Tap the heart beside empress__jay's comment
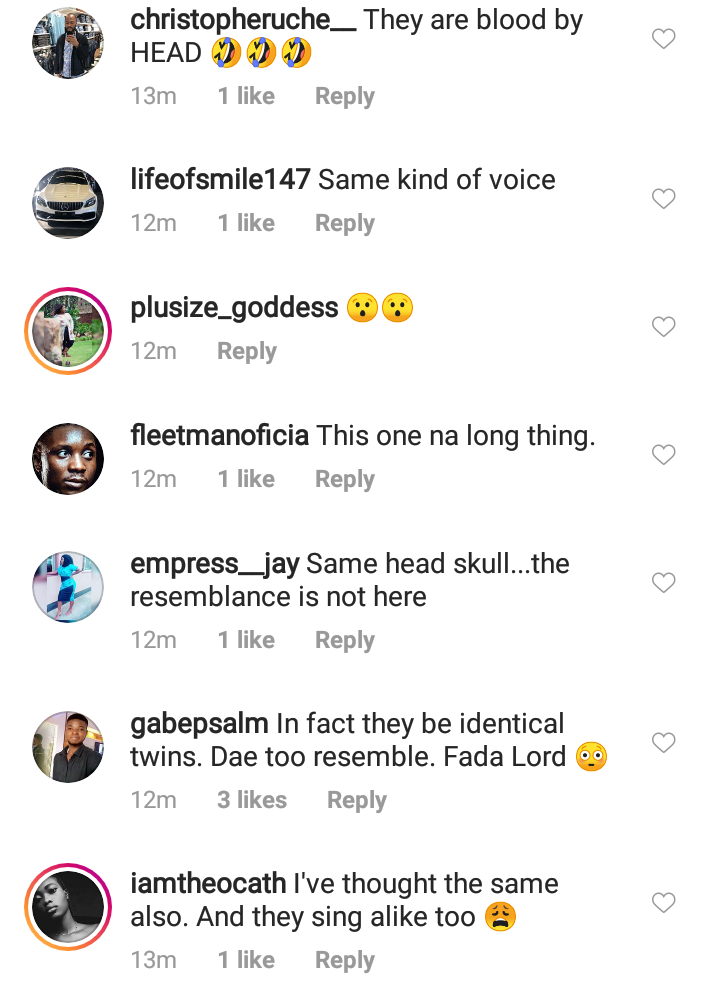The width and height of the screenshot is (720, 986). (x=664, y=582)
